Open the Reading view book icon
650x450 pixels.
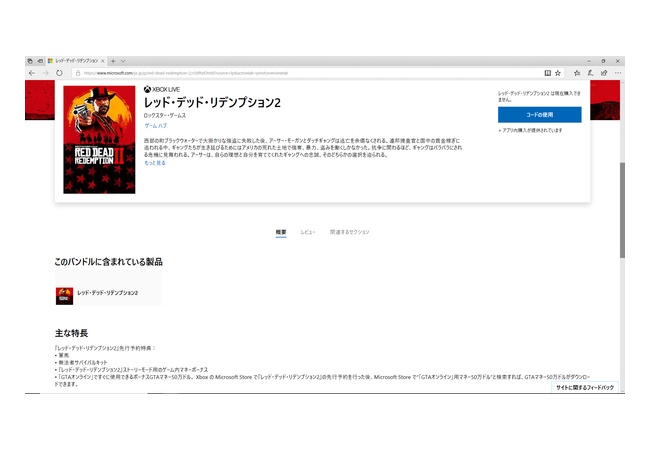pos(548,73)
